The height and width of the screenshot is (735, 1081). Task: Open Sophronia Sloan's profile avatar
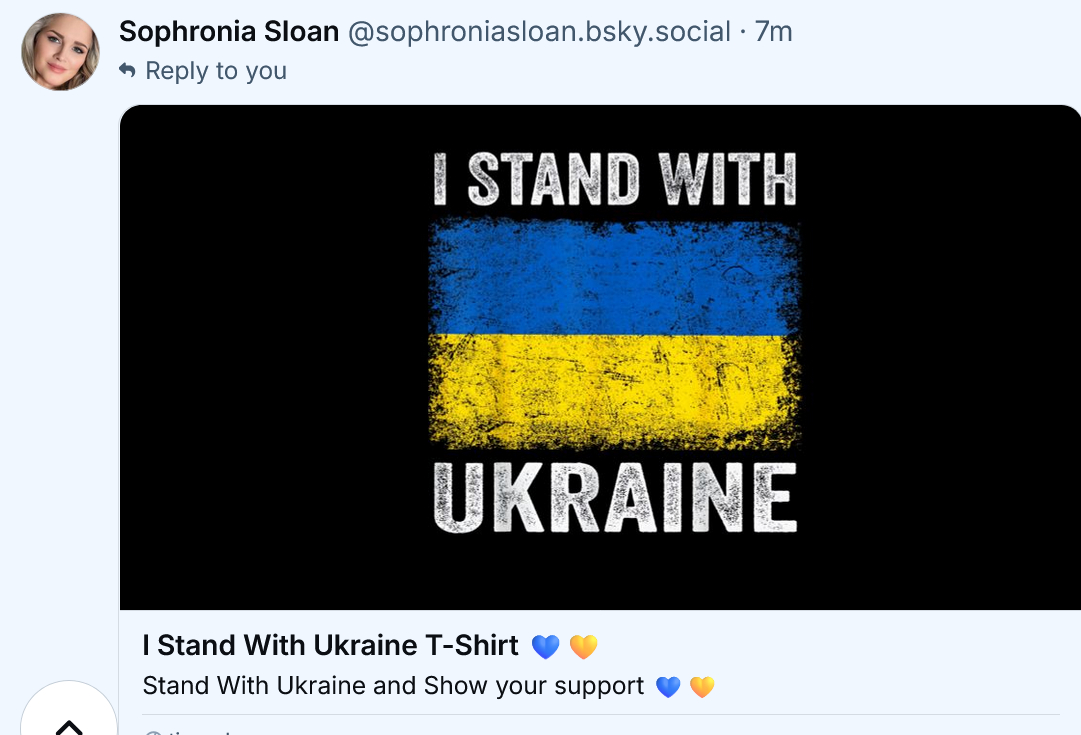[60, 52]
